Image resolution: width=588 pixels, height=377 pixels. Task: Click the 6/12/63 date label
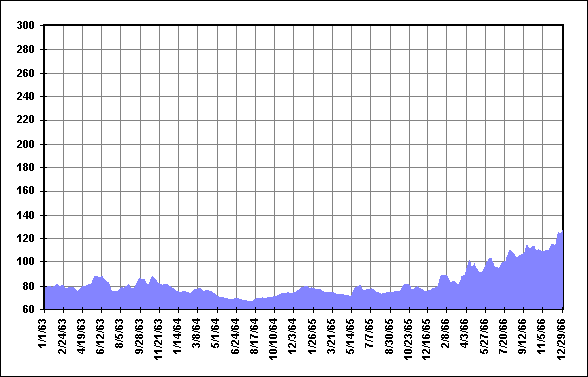coord(100,336)
